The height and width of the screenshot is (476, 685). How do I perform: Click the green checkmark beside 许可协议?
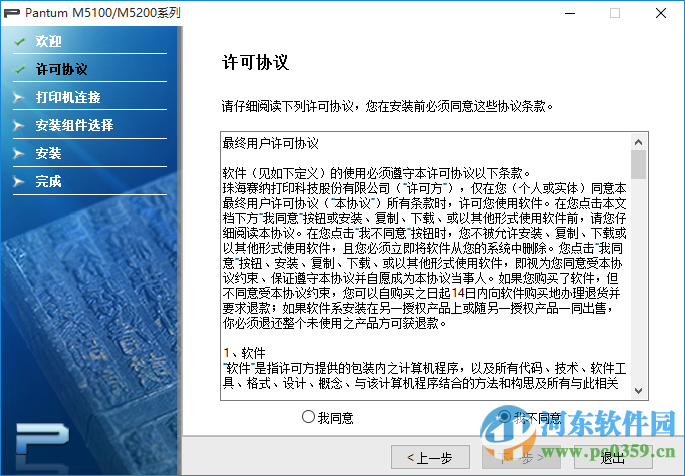[19, 69]
